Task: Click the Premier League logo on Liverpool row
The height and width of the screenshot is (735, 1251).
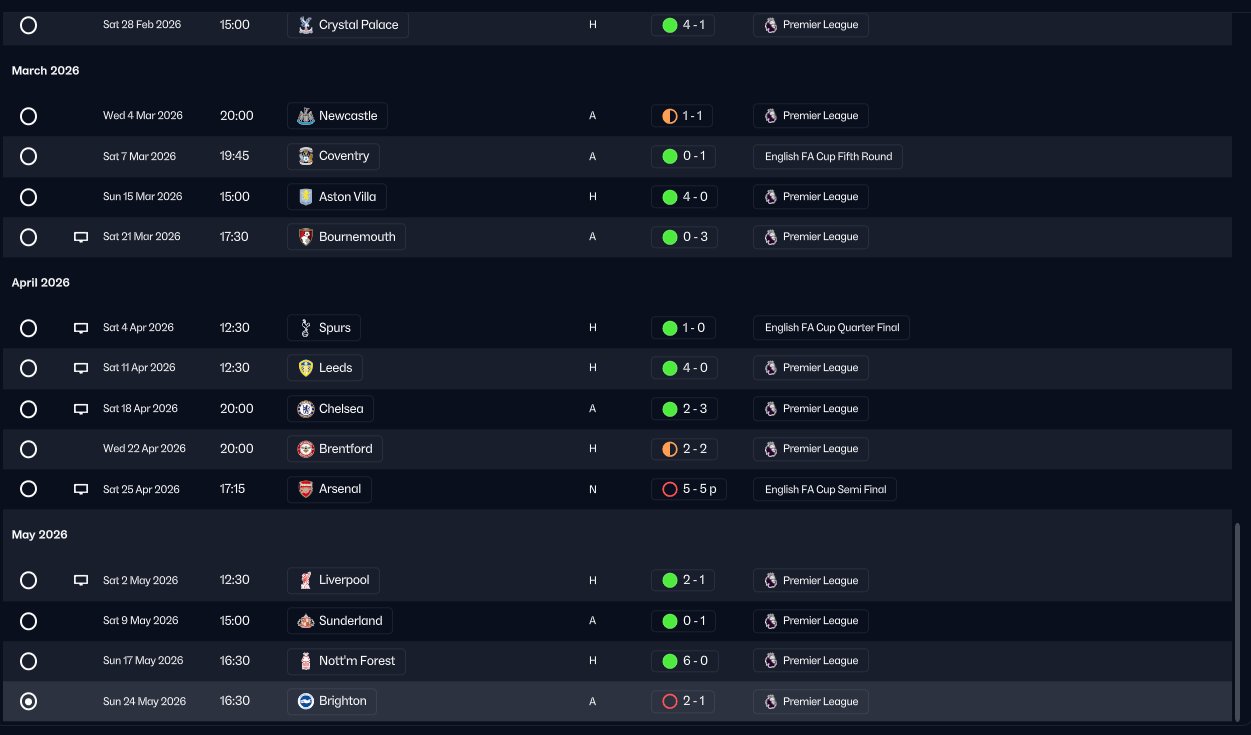Action: (x=770, y=580)
